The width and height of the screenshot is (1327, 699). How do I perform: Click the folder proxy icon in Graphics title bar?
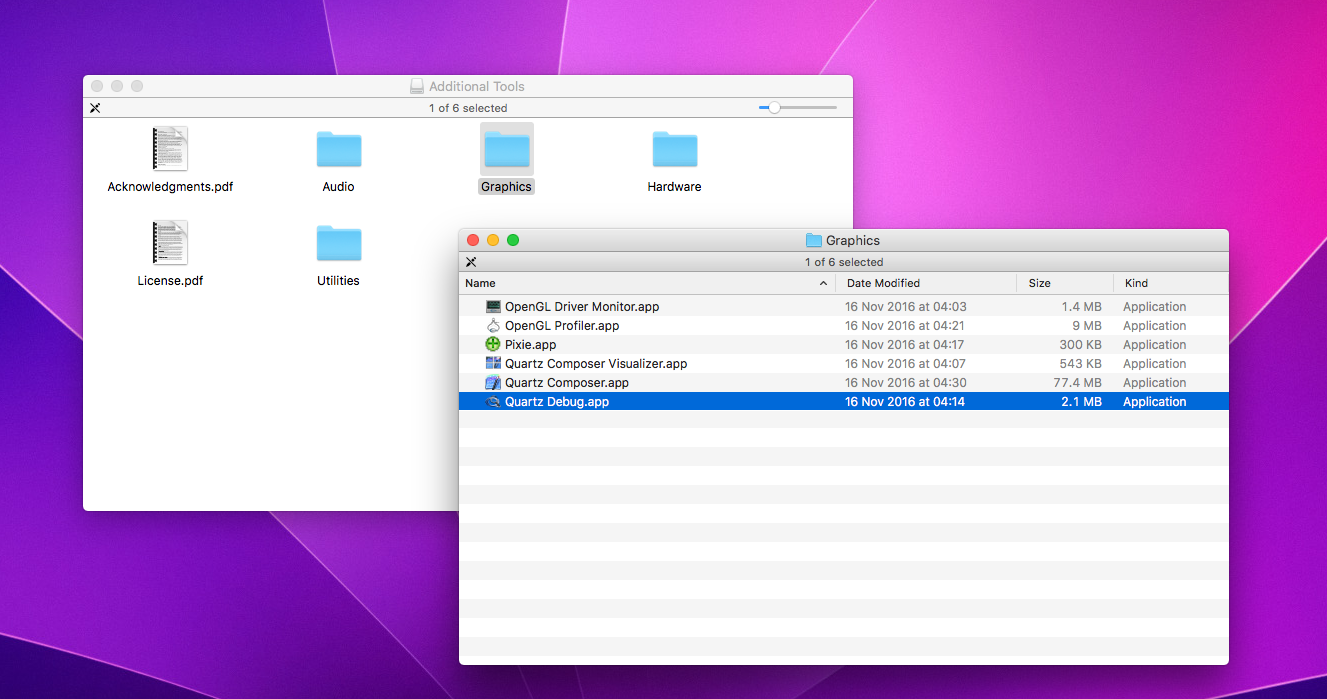(814, 240)
